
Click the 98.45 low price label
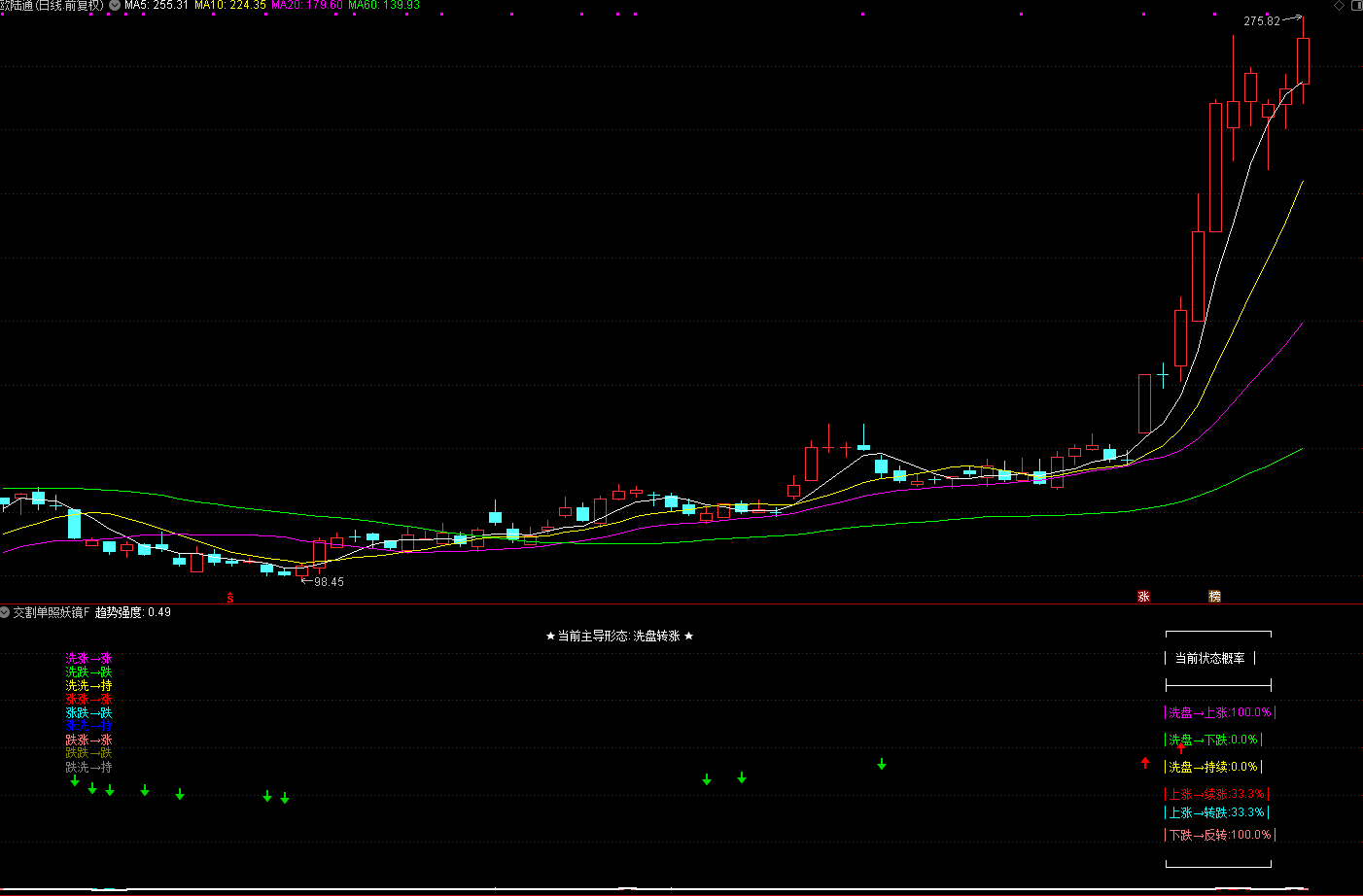click(329, 582)
